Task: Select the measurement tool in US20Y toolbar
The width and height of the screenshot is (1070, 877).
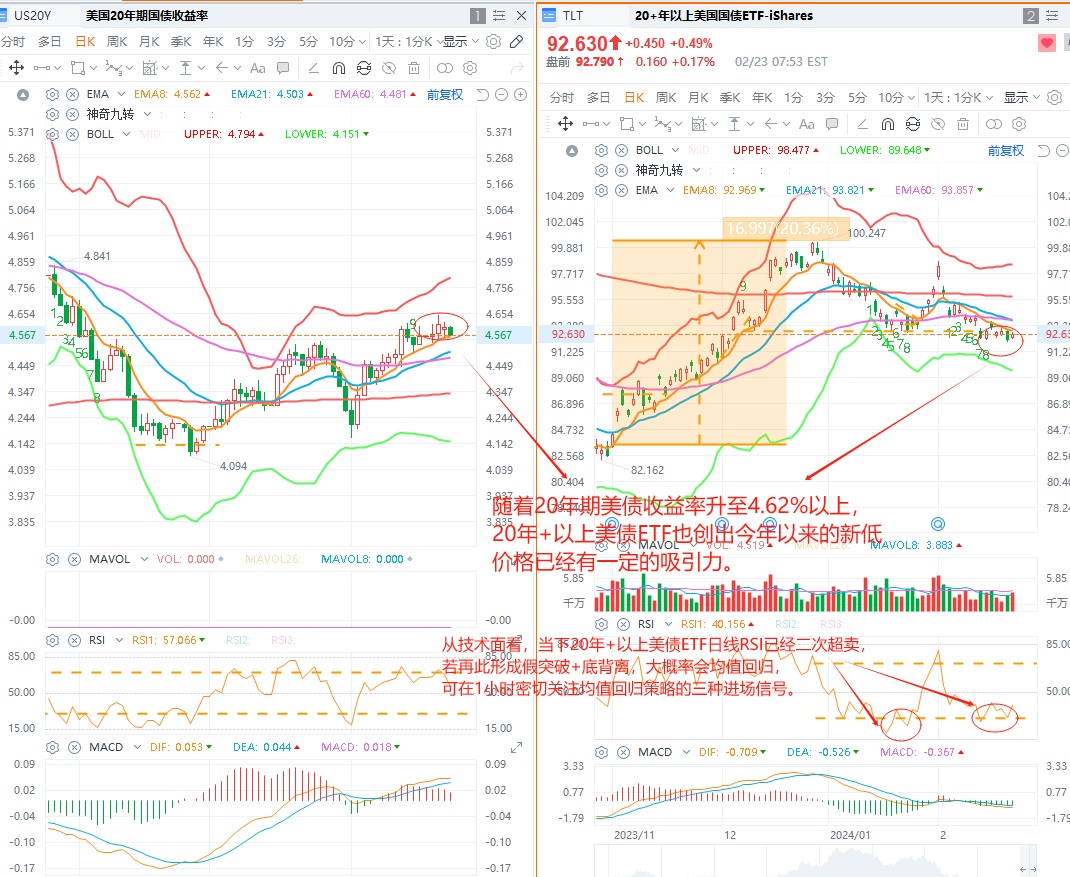Action: point(185,68)
